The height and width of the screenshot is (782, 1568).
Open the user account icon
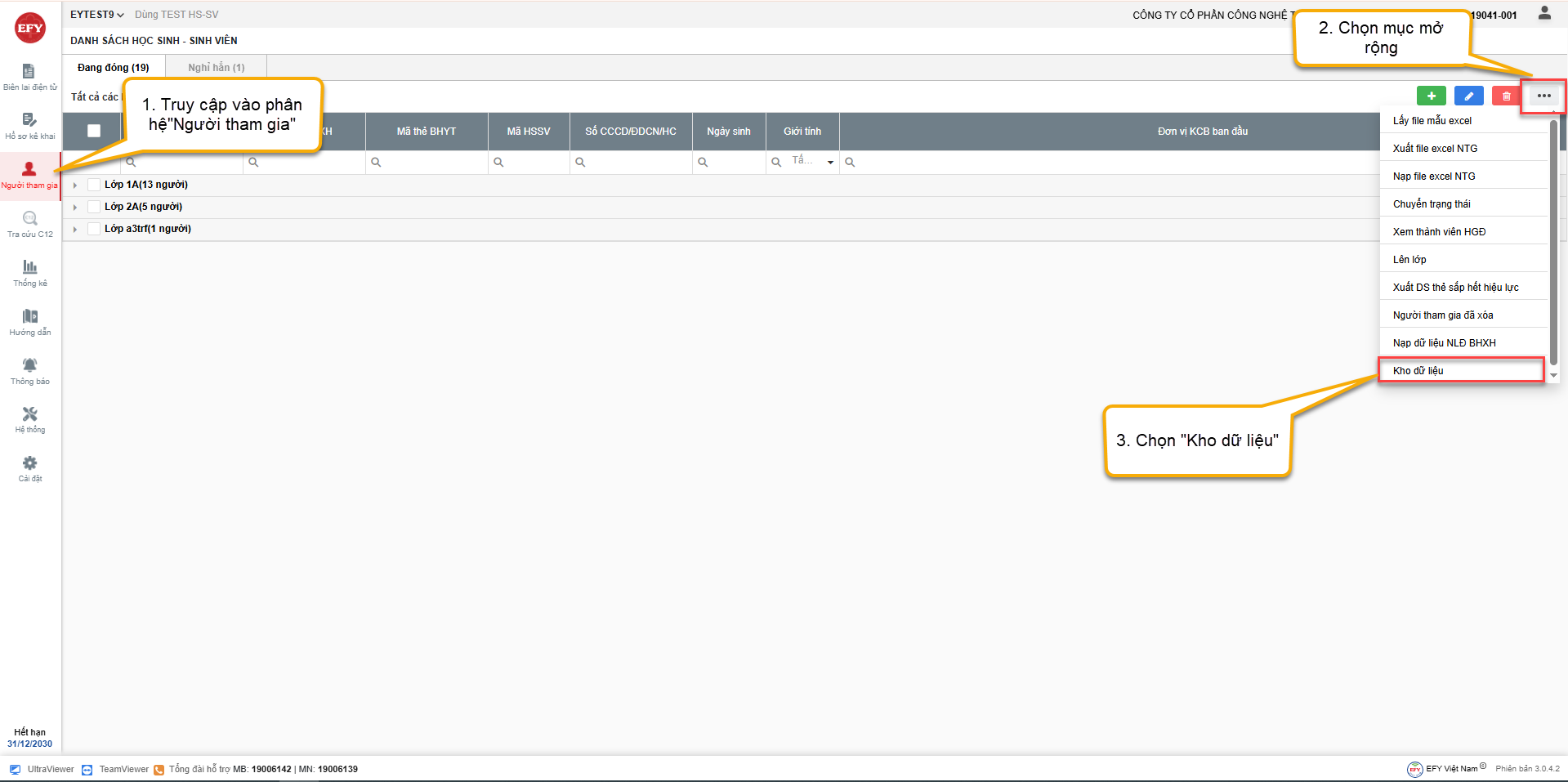point(1544,13)
